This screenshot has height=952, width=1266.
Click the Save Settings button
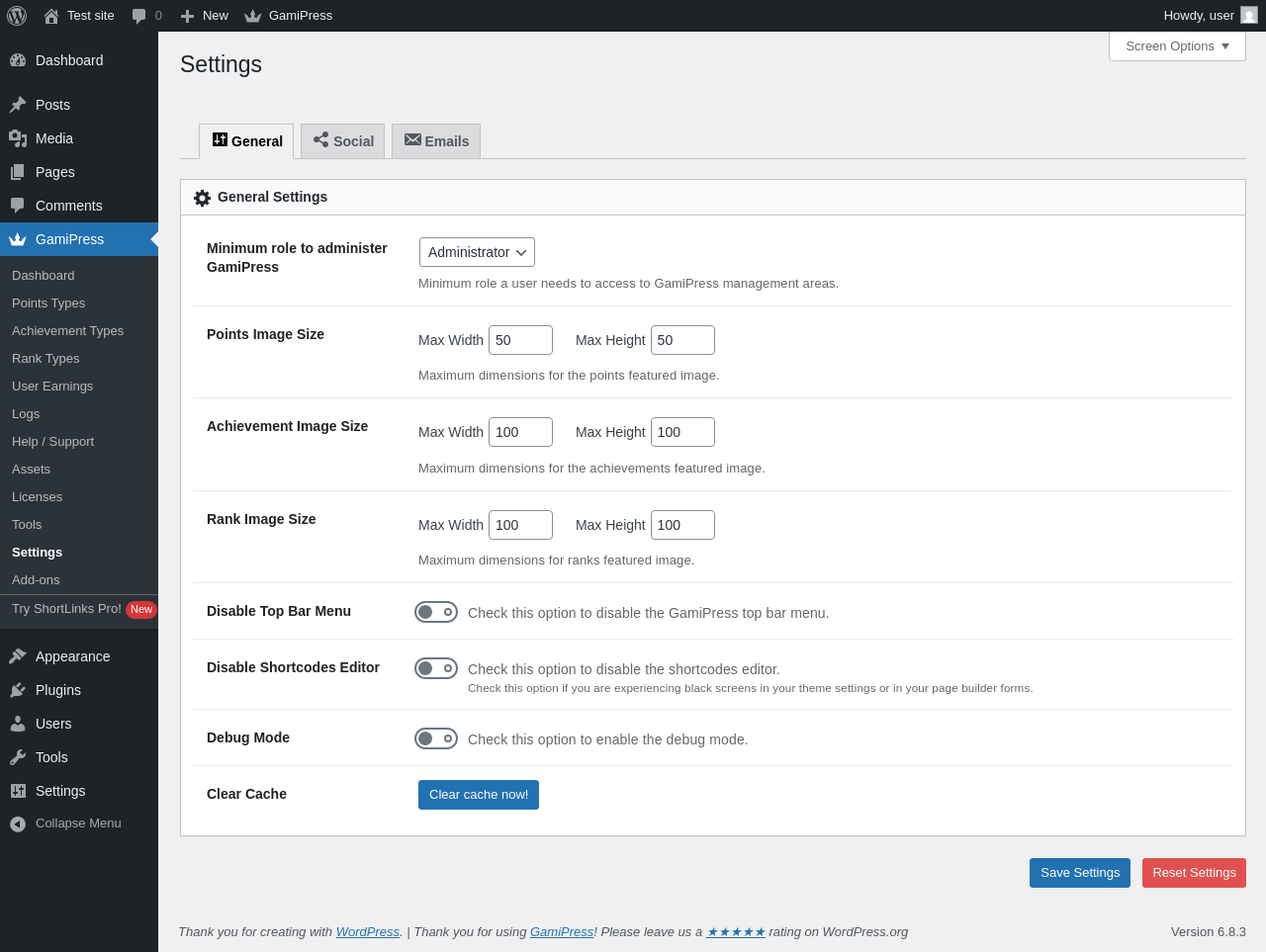pyautogui.click(x=1079, y=873)
